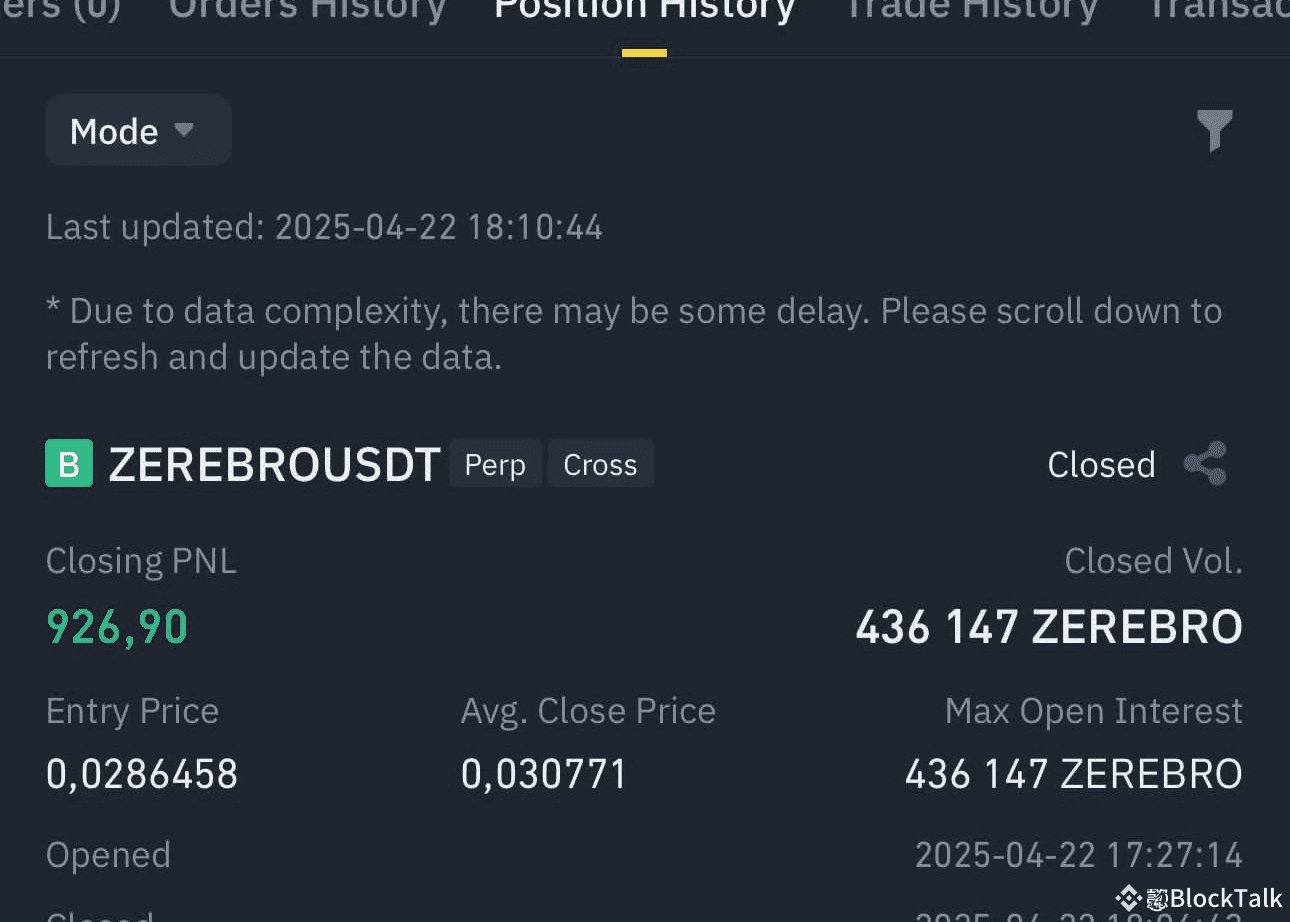
Task: Tap the Max Open Interest value
Action: [x=1073, y=775]
